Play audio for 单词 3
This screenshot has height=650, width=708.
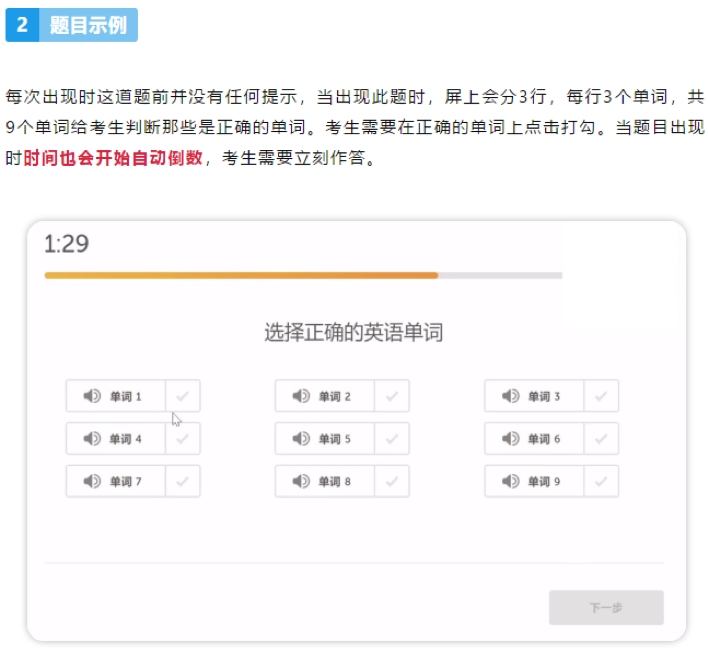coord(511,396)
